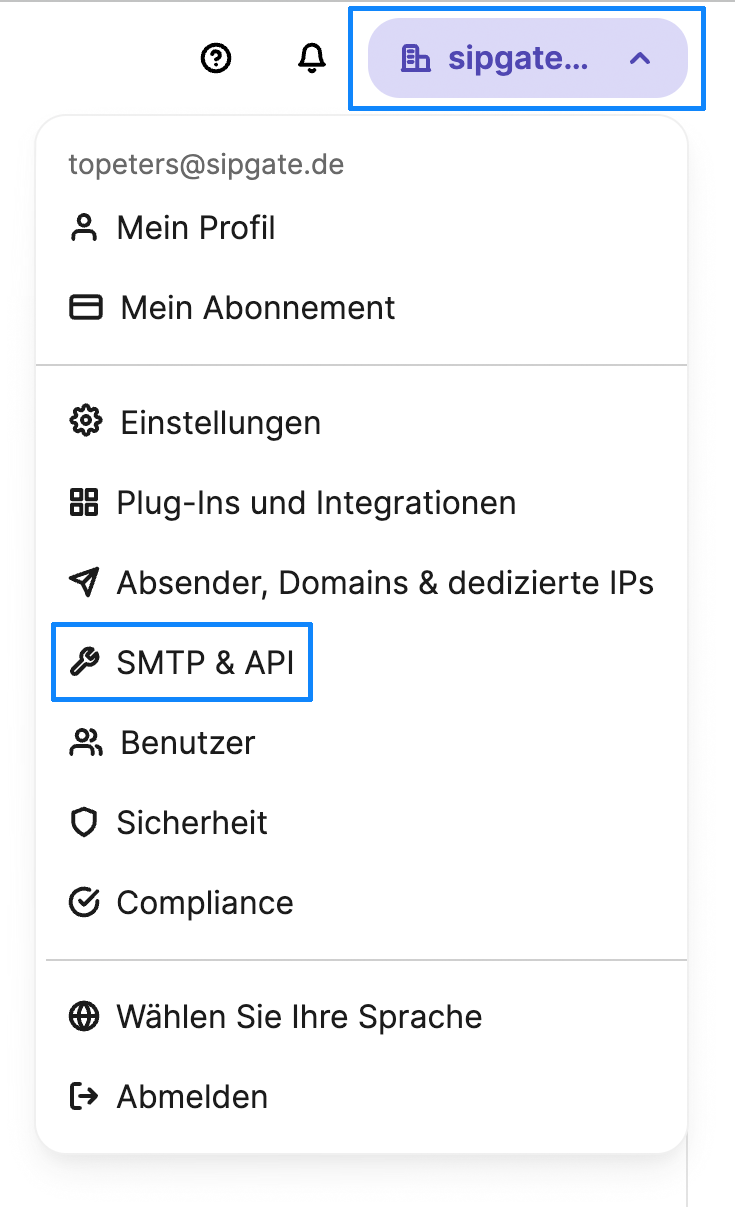Click the Benutzer people icon
Screen dimensions: 735x1207
(x=87, y=742)
